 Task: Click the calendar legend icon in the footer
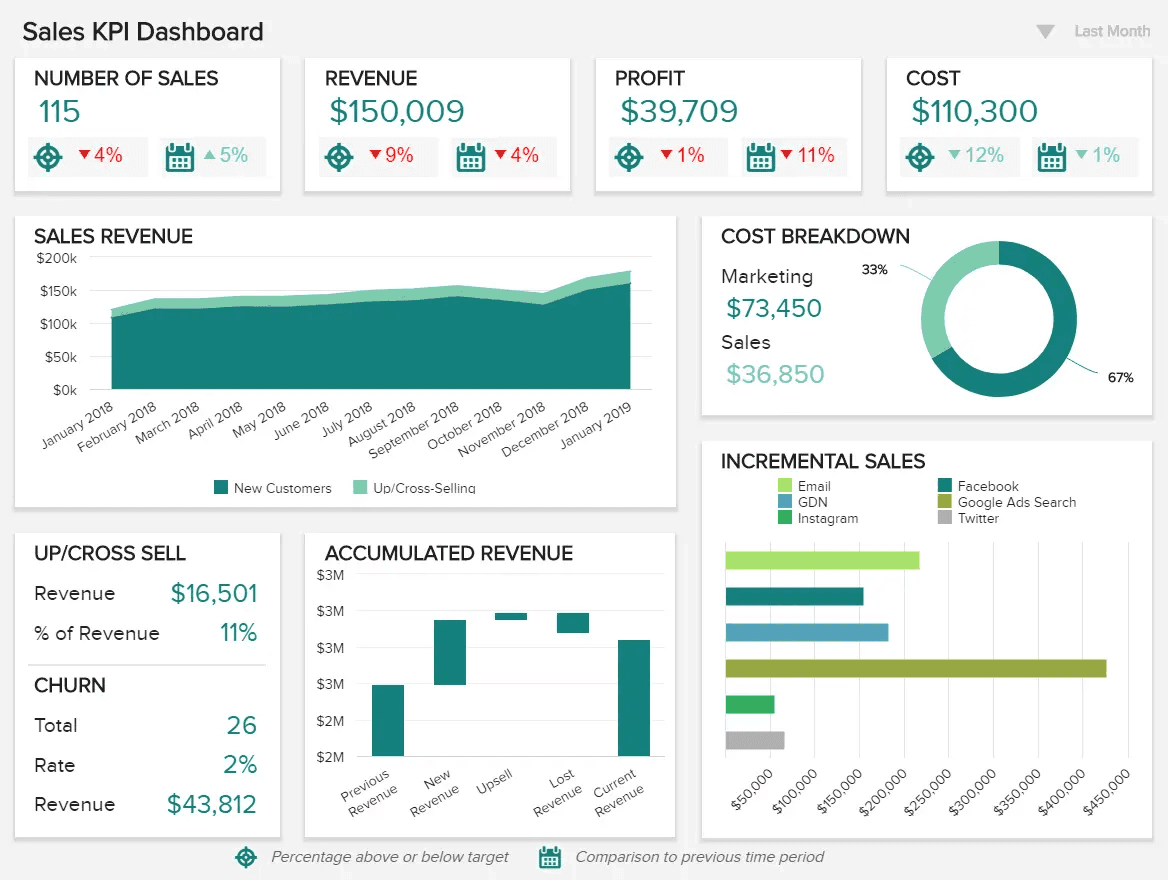[x=549, y=857]
